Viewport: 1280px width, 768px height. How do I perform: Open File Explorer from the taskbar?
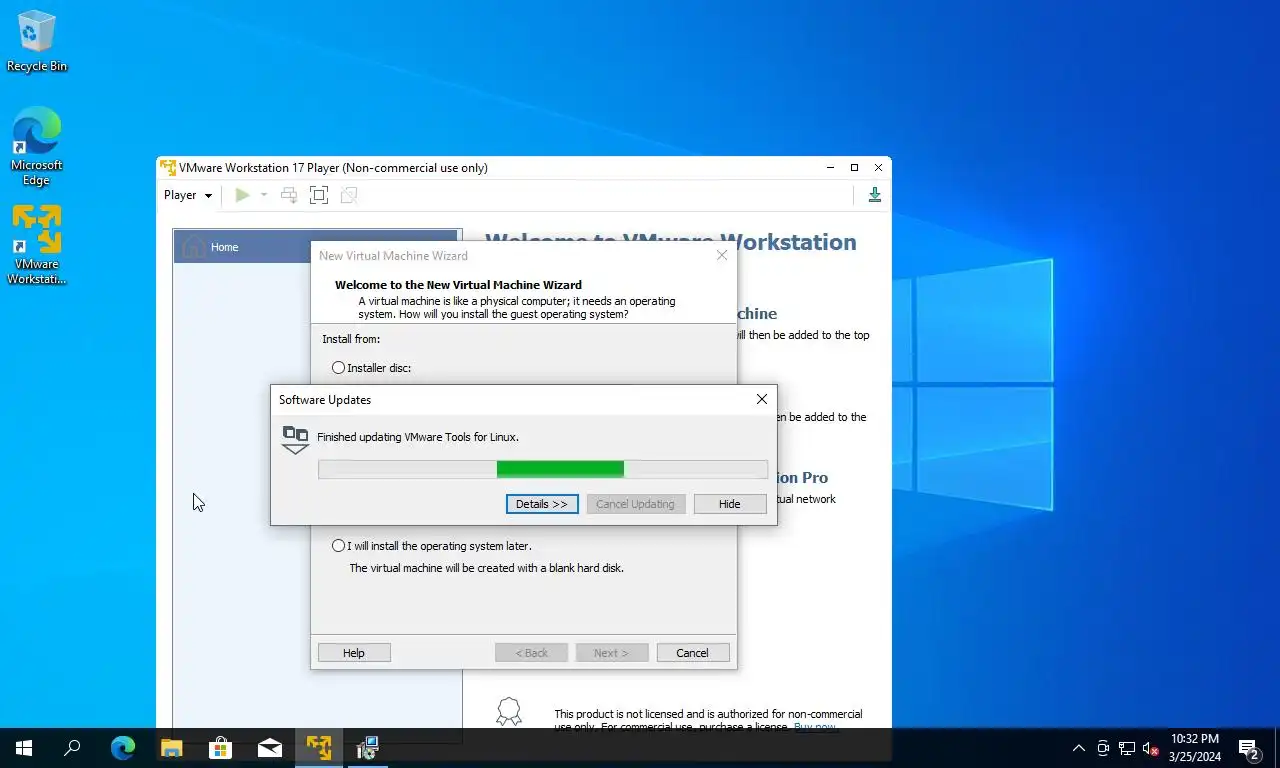[x=172, y=748]
